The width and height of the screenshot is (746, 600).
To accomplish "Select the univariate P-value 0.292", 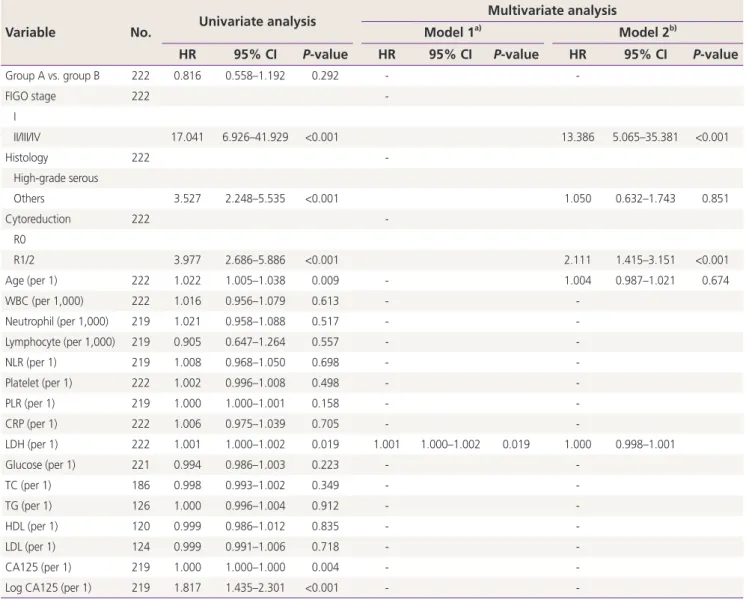I will tap(325, 76).
